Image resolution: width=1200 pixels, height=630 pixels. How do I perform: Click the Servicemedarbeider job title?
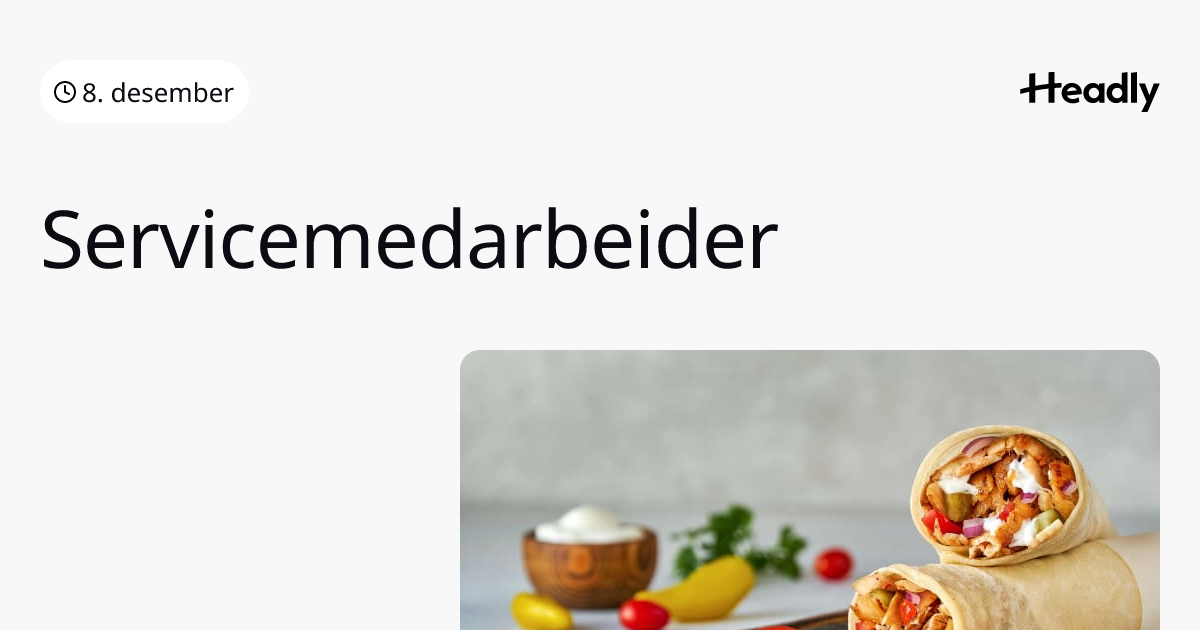pyautogui.click(x=409, y=240)
